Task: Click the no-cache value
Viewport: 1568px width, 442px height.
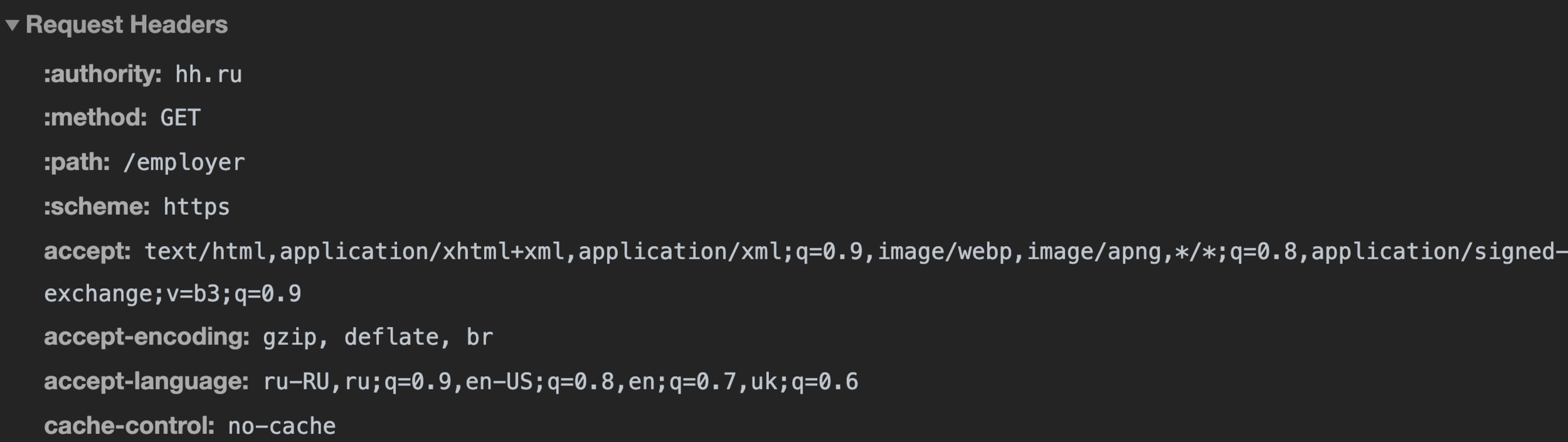Action: (x=282, y=426)
